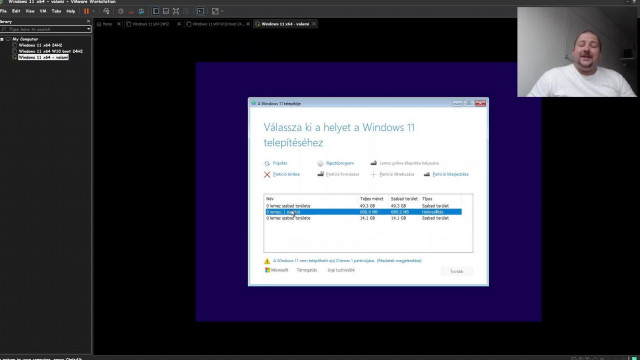Click the Illesztőprogram betöltése link

click(340, 163)
